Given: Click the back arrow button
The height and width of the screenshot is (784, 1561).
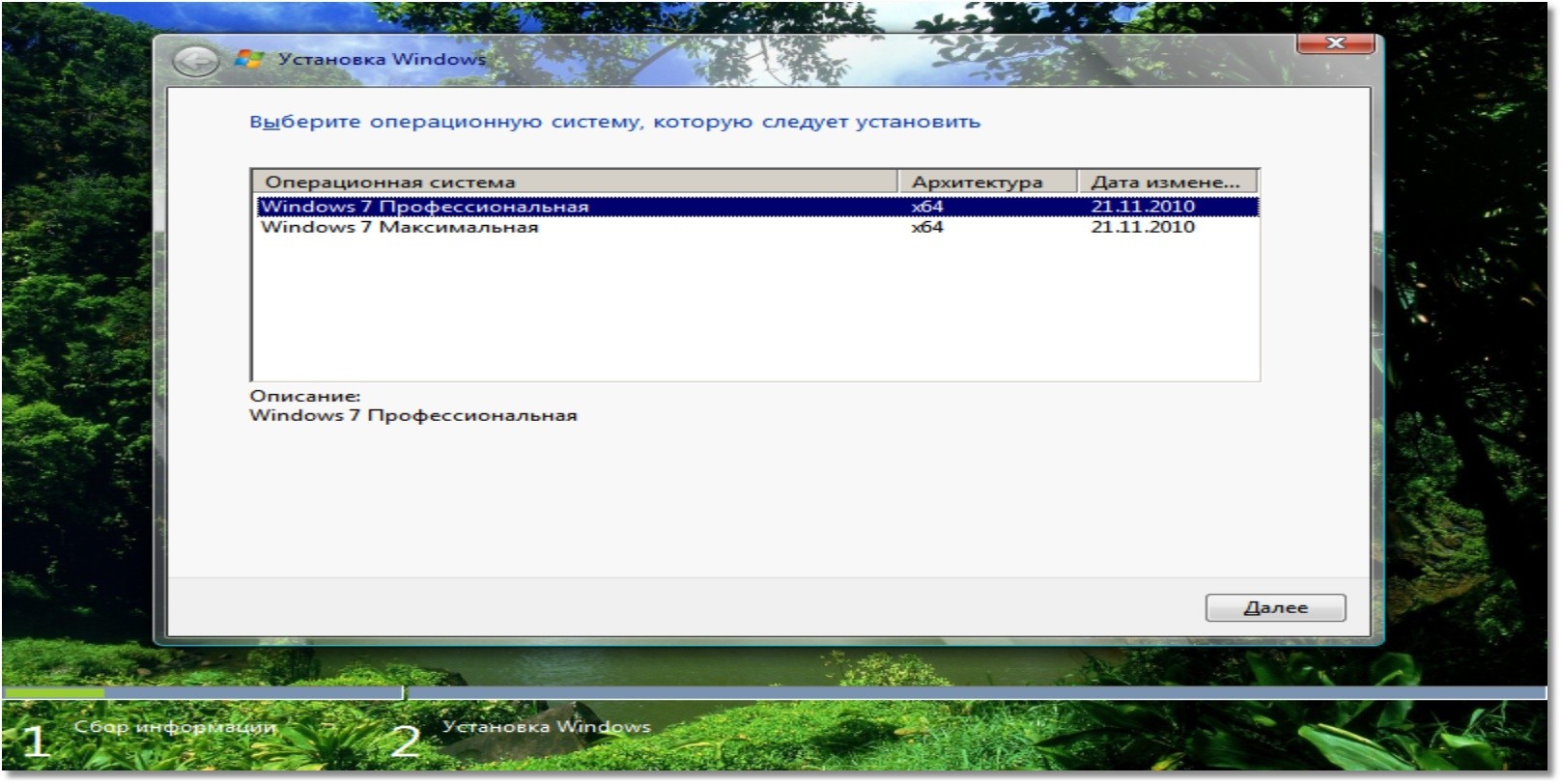Looking at the screenshot, I should point(195,61).
